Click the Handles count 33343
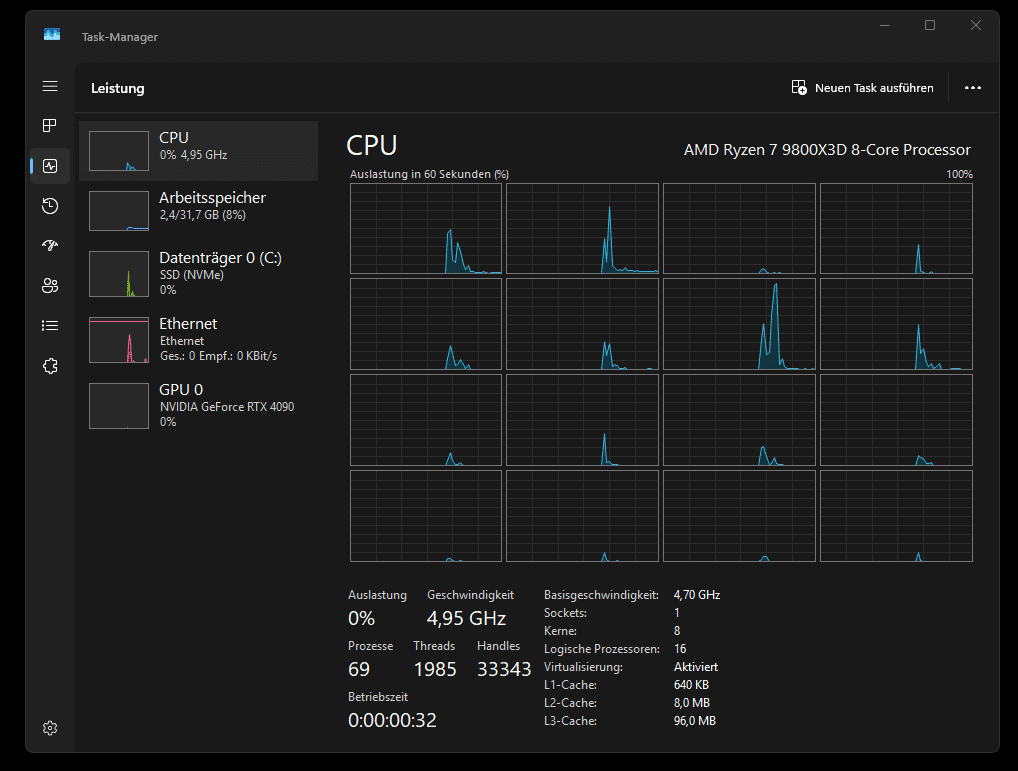Image resolution: width=1018 pixels, height=771 pixels. pyautogui.click(x=504, y=669)
